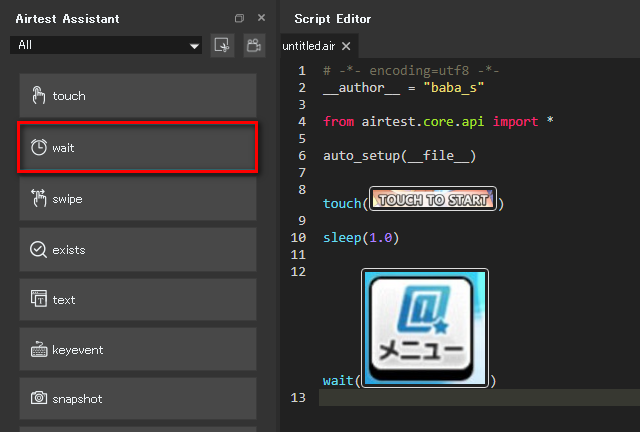Screen dimensions: 640x432
Task: Click the encoding=utf8 comment line
Action: (x=411, y=71)
